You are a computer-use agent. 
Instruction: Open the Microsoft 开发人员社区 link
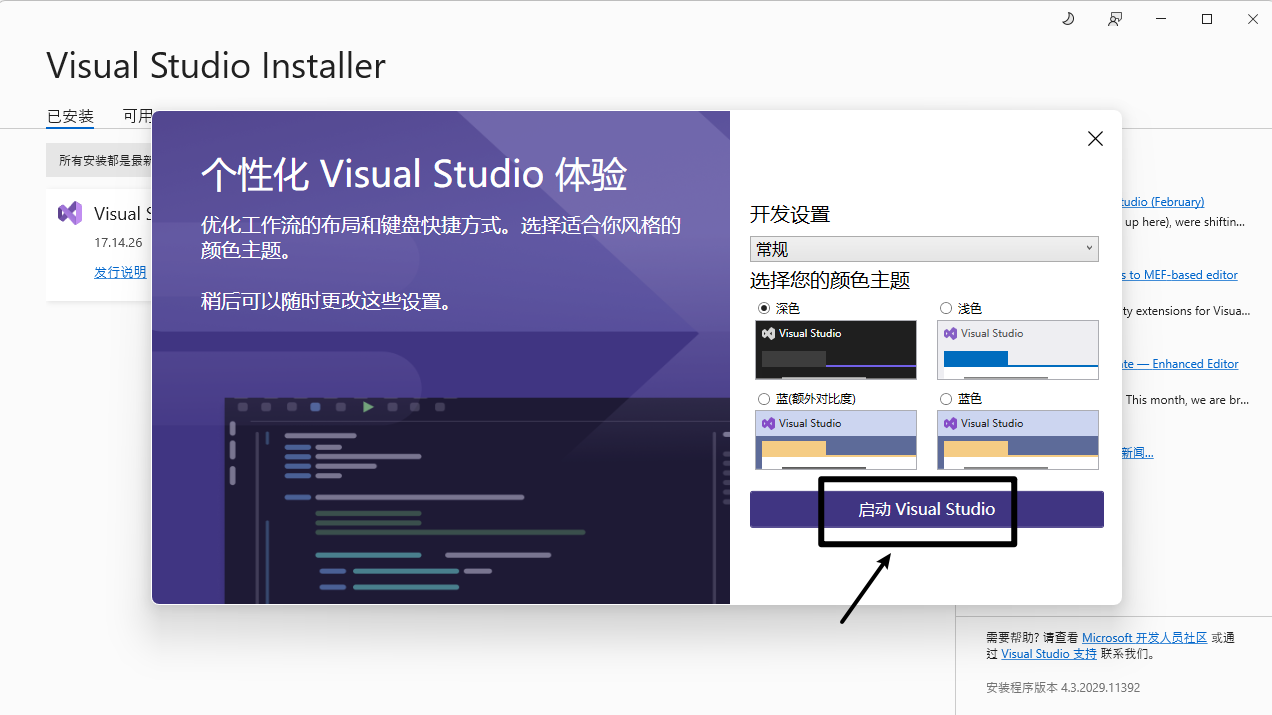[1144, 637]
